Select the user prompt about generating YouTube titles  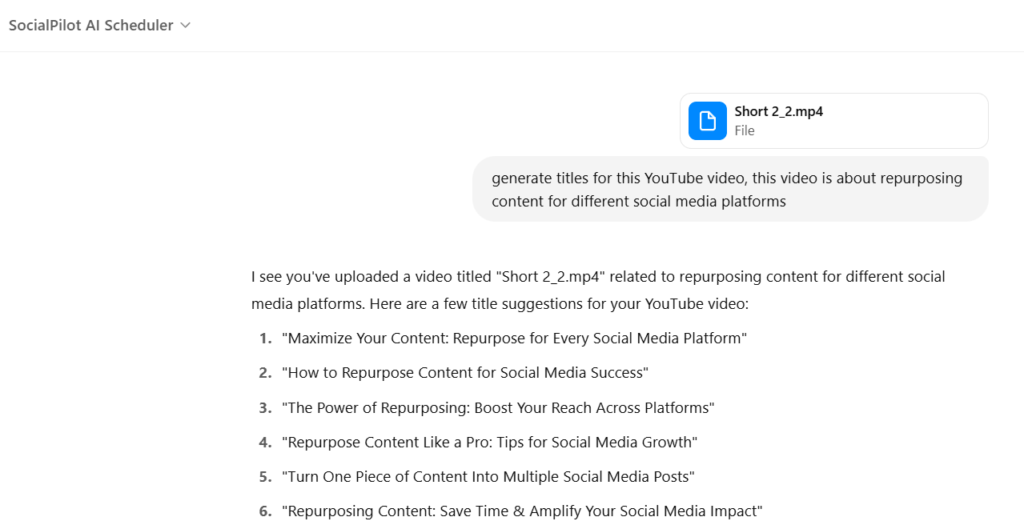730,189
